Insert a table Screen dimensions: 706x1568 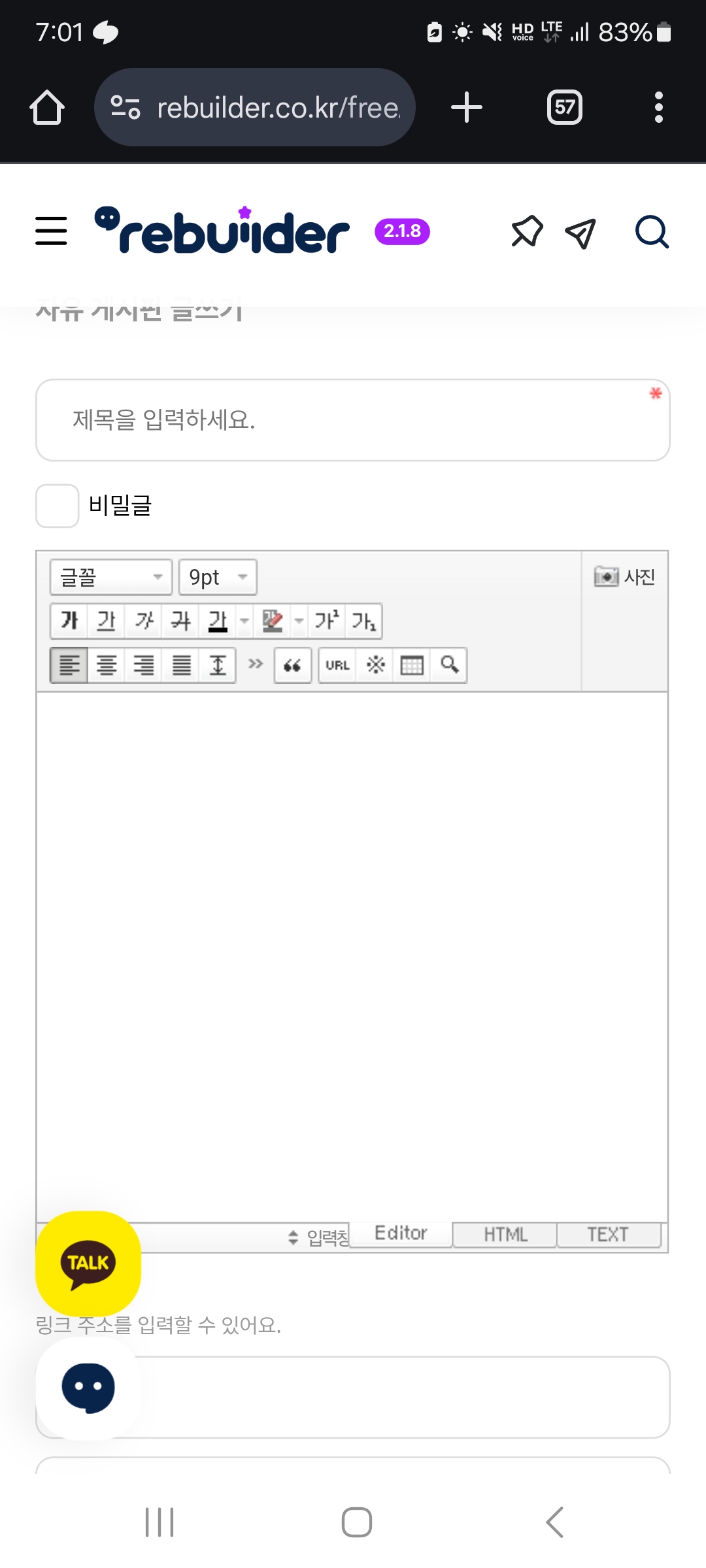[x=412, y=665]
